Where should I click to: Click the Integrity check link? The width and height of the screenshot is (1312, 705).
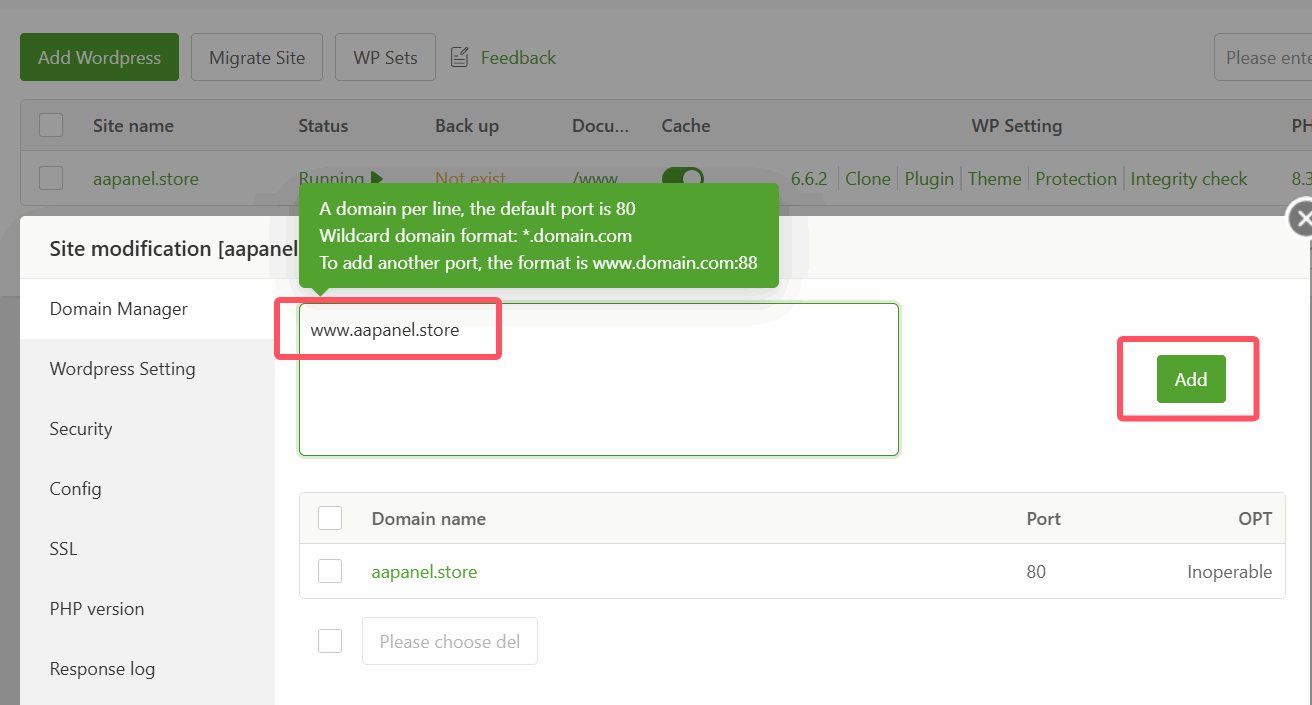coord(1189,179)
